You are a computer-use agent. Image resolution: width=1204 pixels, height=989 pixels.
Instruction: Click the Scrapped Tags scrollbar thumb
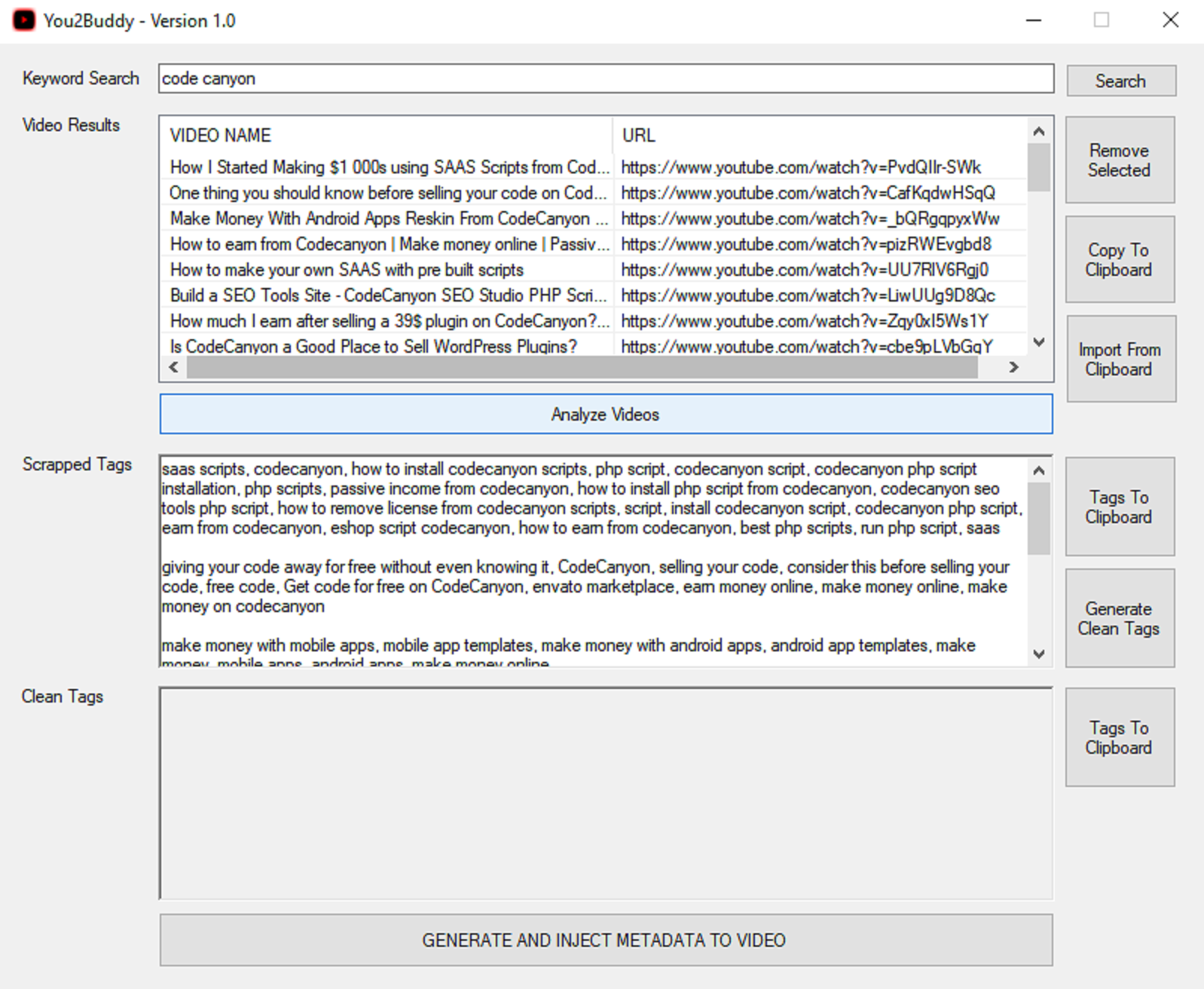[x=1039, y=519]
